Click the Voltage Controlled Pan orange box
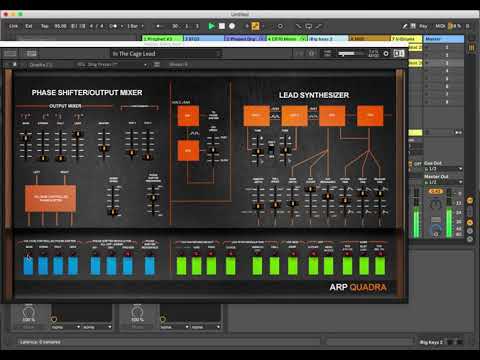The width and height of the screenshot is (480, 360). pos(51,199)
